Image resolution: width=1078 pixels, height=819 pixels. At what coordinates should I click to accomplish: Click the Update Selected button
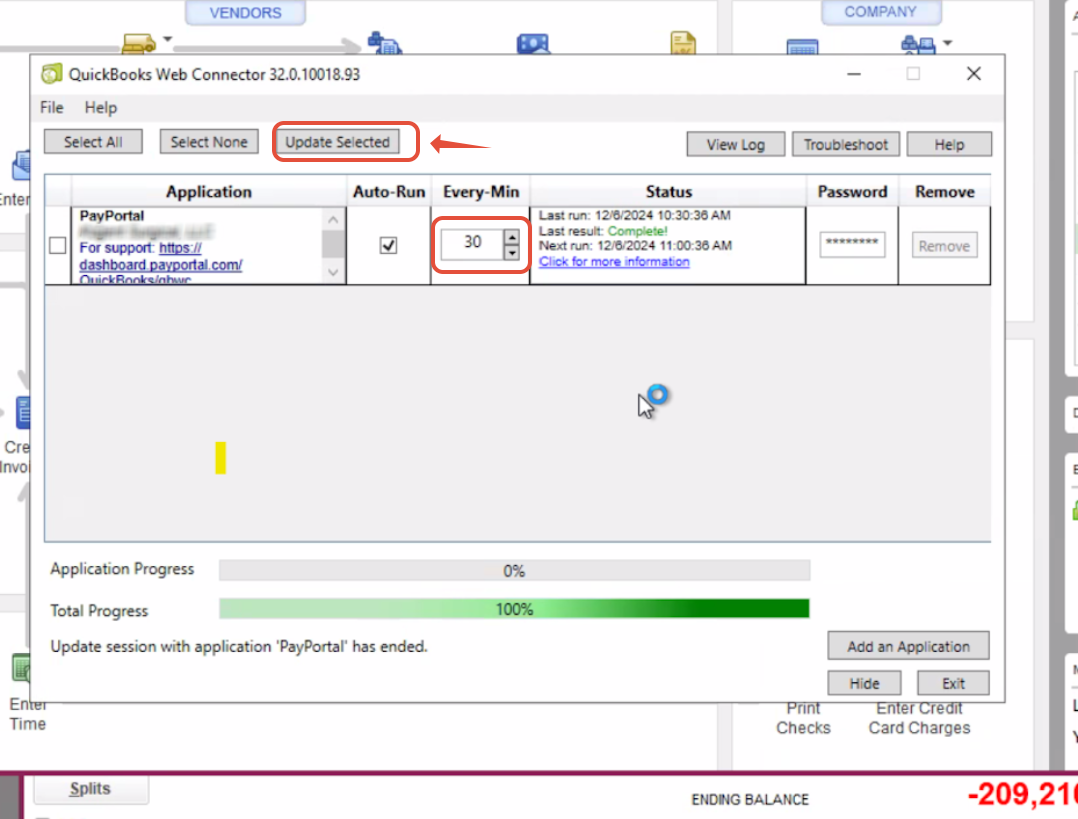pos(337,142)
